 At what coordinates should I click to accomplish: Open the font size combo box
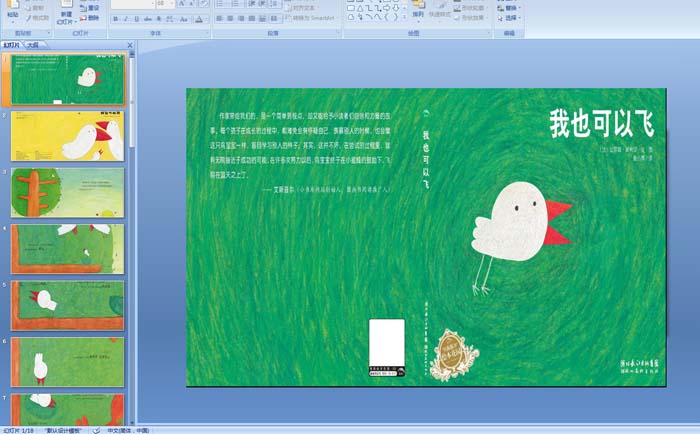[x=165, y=4]
